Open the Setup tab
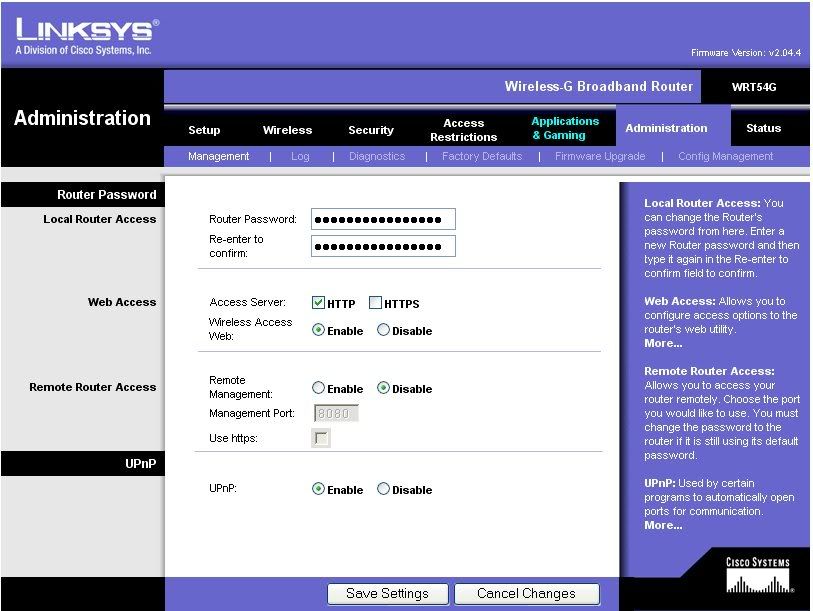 (204, 130)
